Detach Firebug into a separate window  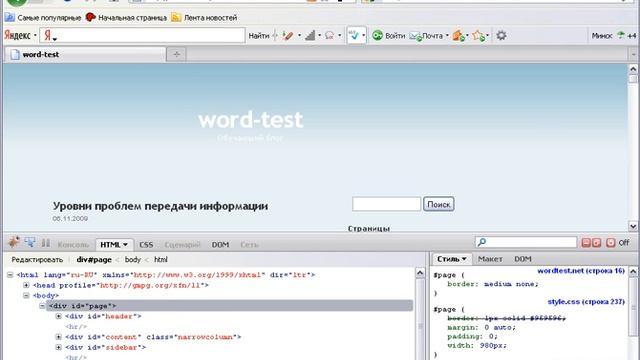pyautogui.click(x=596, y=243)
